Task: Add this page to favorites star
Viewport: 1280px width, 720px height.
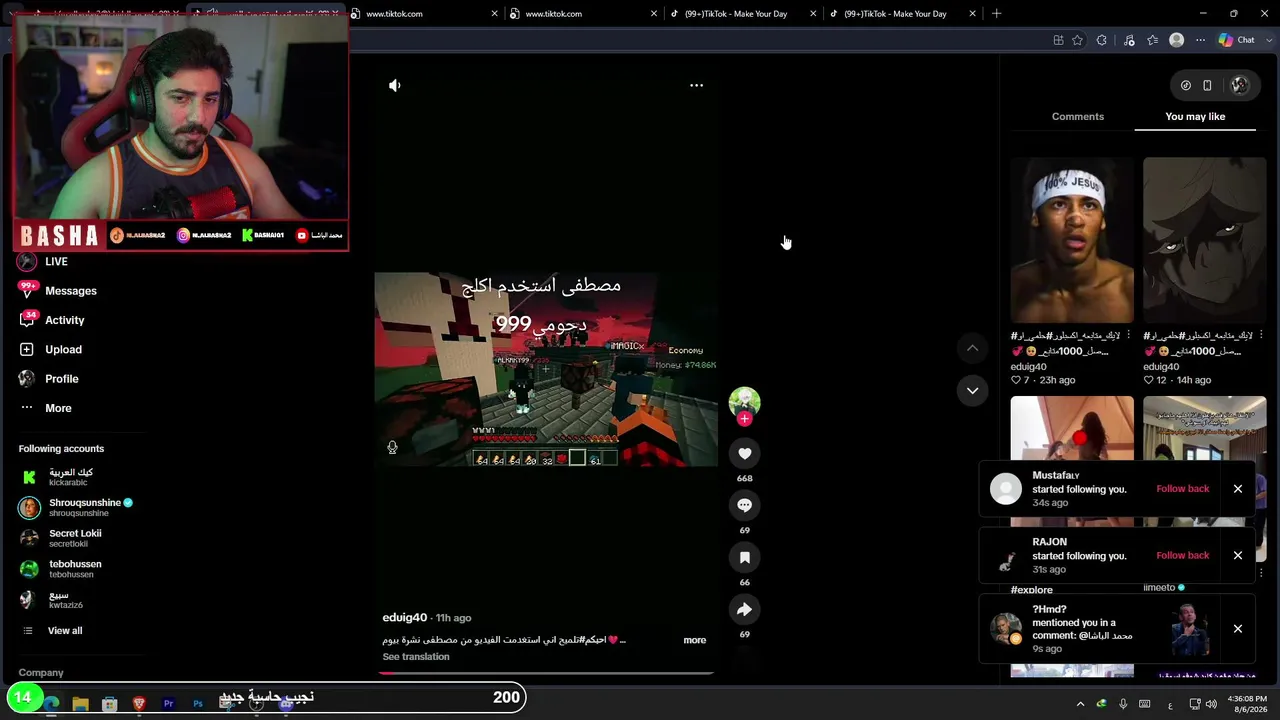Action: 1077,40
